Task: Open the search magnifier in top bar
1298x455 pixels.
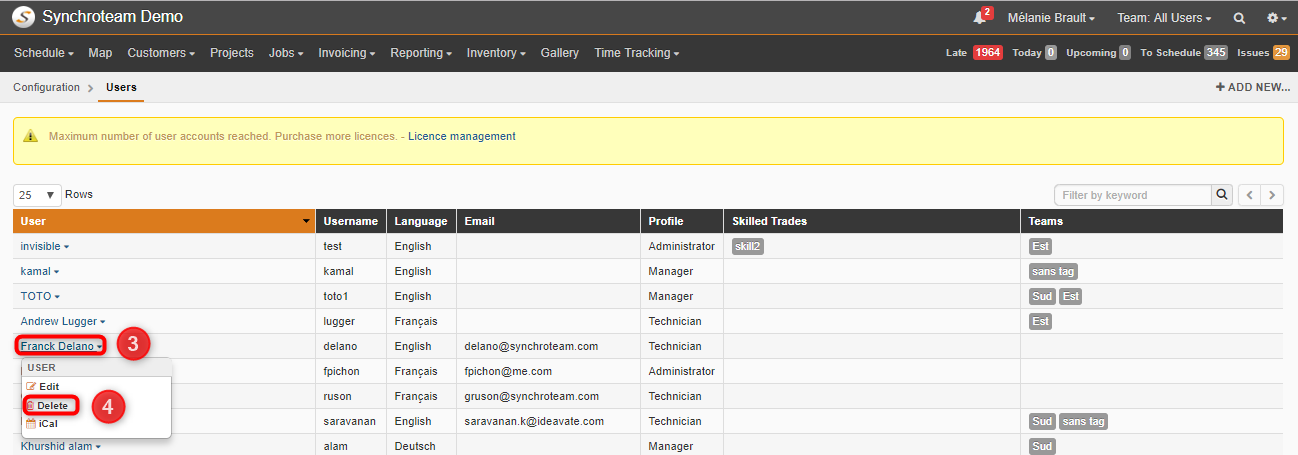Action: 1239,18
